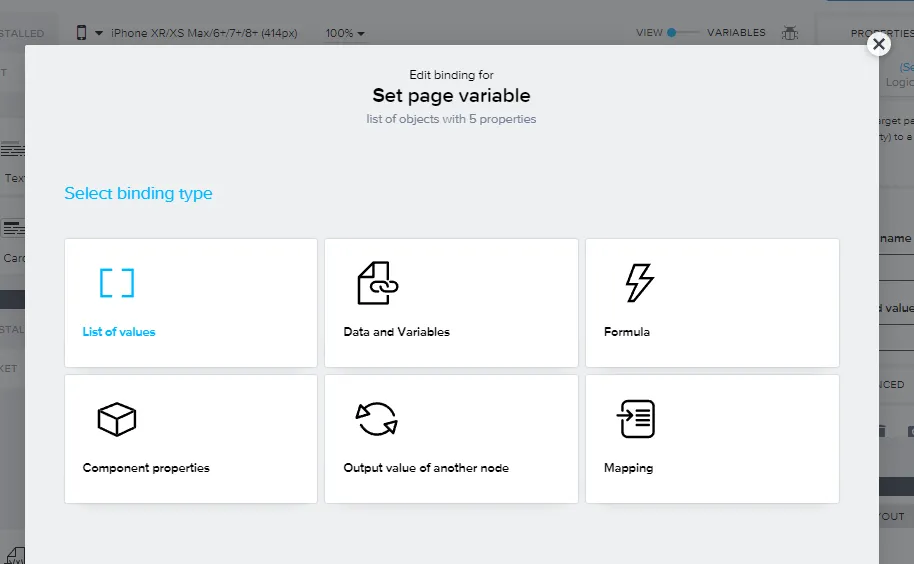This screenshot has height=564, width=914.
Task: Expand the 100% zoom level dropdown
Action: point(344,33)
